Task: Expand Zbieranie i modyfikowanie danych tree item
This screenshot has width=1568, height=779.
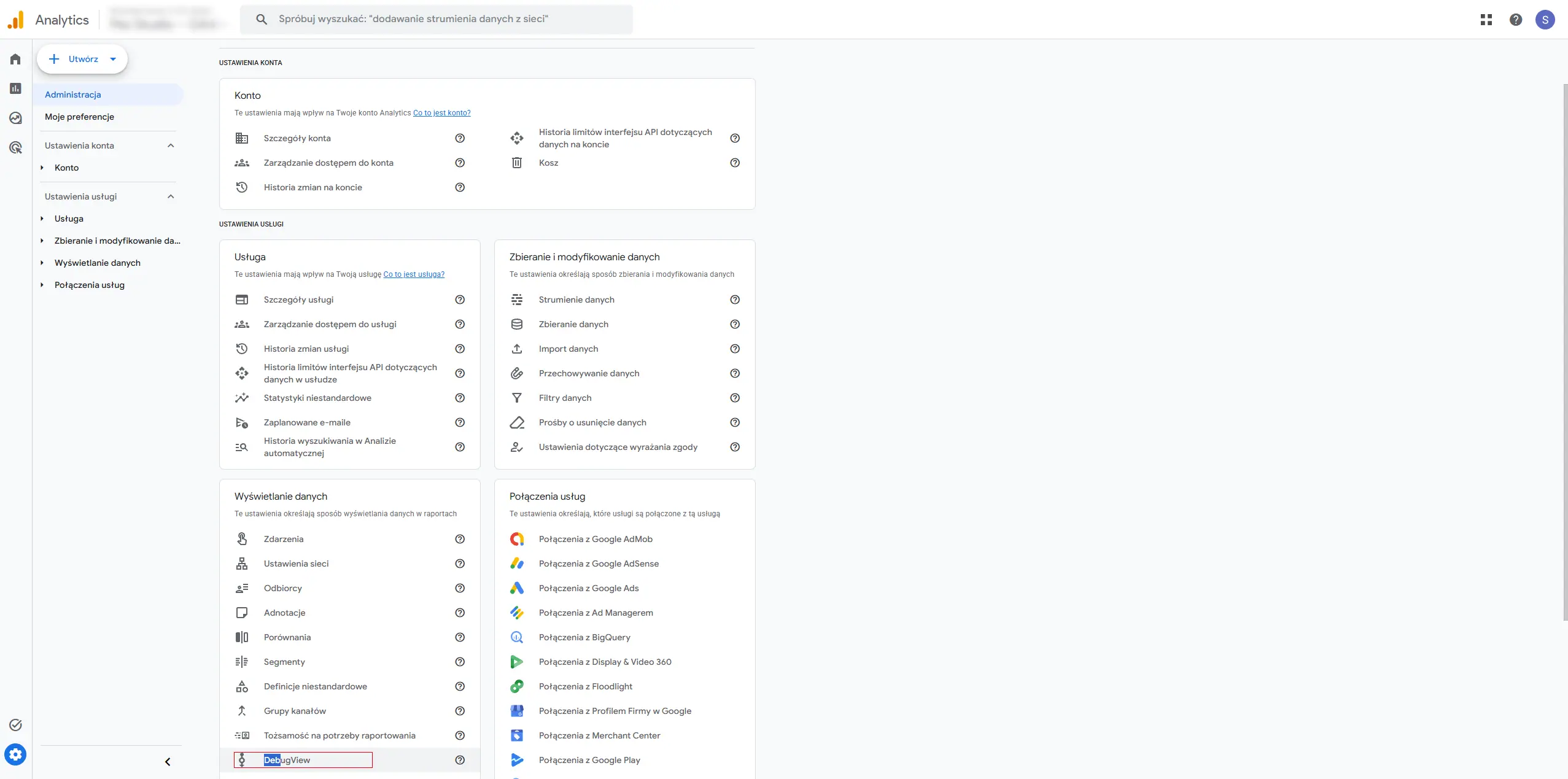Action: tap(42, 241)
